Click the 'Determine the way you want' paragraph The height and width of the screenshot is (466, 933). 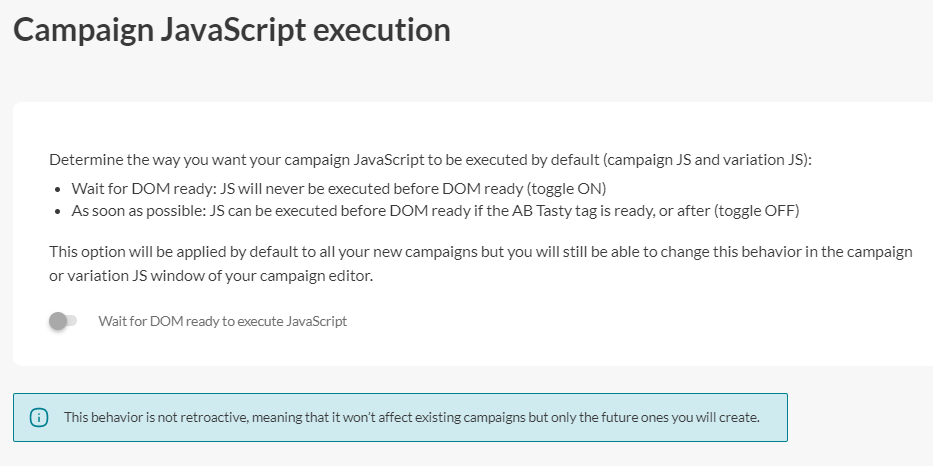pos(430,159)
